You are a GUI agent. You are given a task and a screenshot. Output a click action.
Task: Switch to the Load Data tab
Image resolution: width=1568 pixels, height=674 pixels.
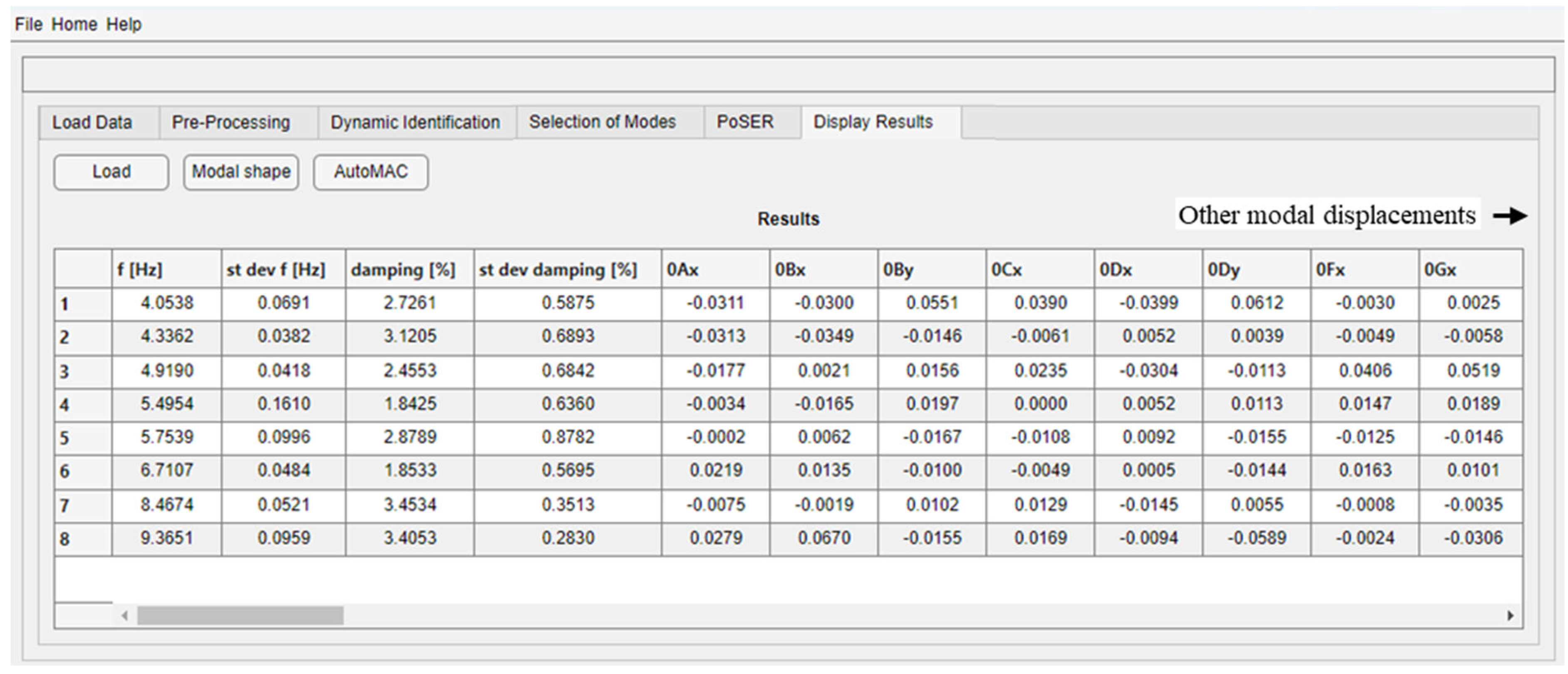(x=92, y=122)
